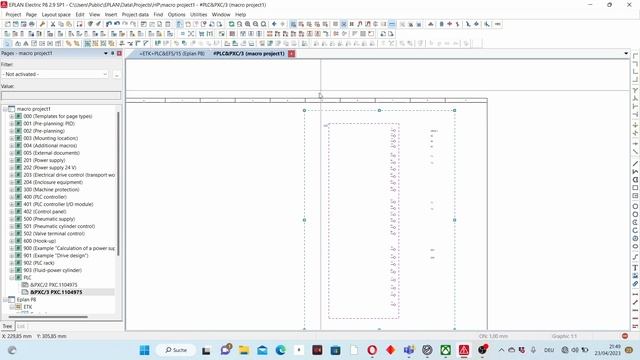
Task: Click the Zoom out magnifier with minus
Action: pyautogui.click(x=256, y=24)
